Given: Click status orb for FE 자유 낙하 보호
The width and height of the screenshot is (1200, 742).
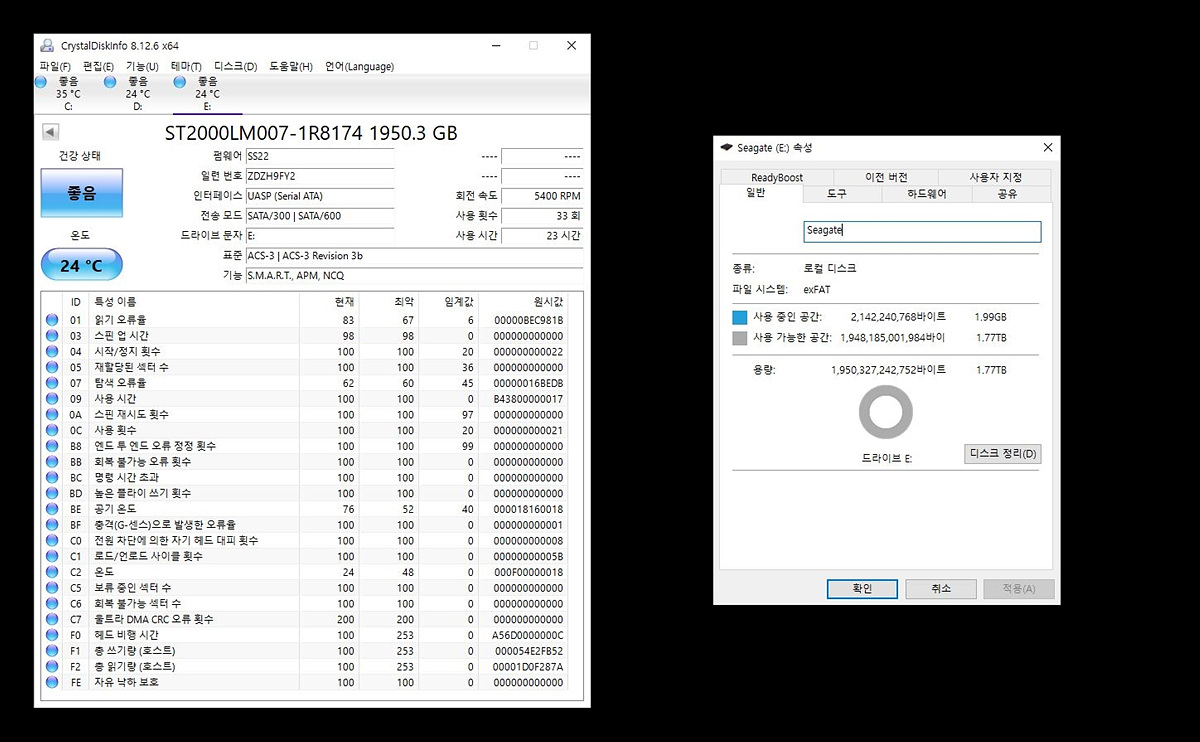Looking at the screenshot, I should click(52, 682).
